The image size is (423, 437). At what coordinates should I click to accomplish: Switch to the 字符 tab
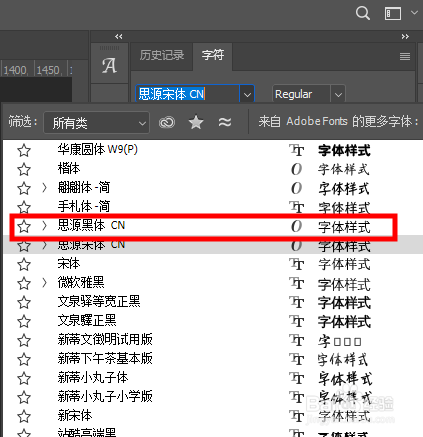(213, 55)
